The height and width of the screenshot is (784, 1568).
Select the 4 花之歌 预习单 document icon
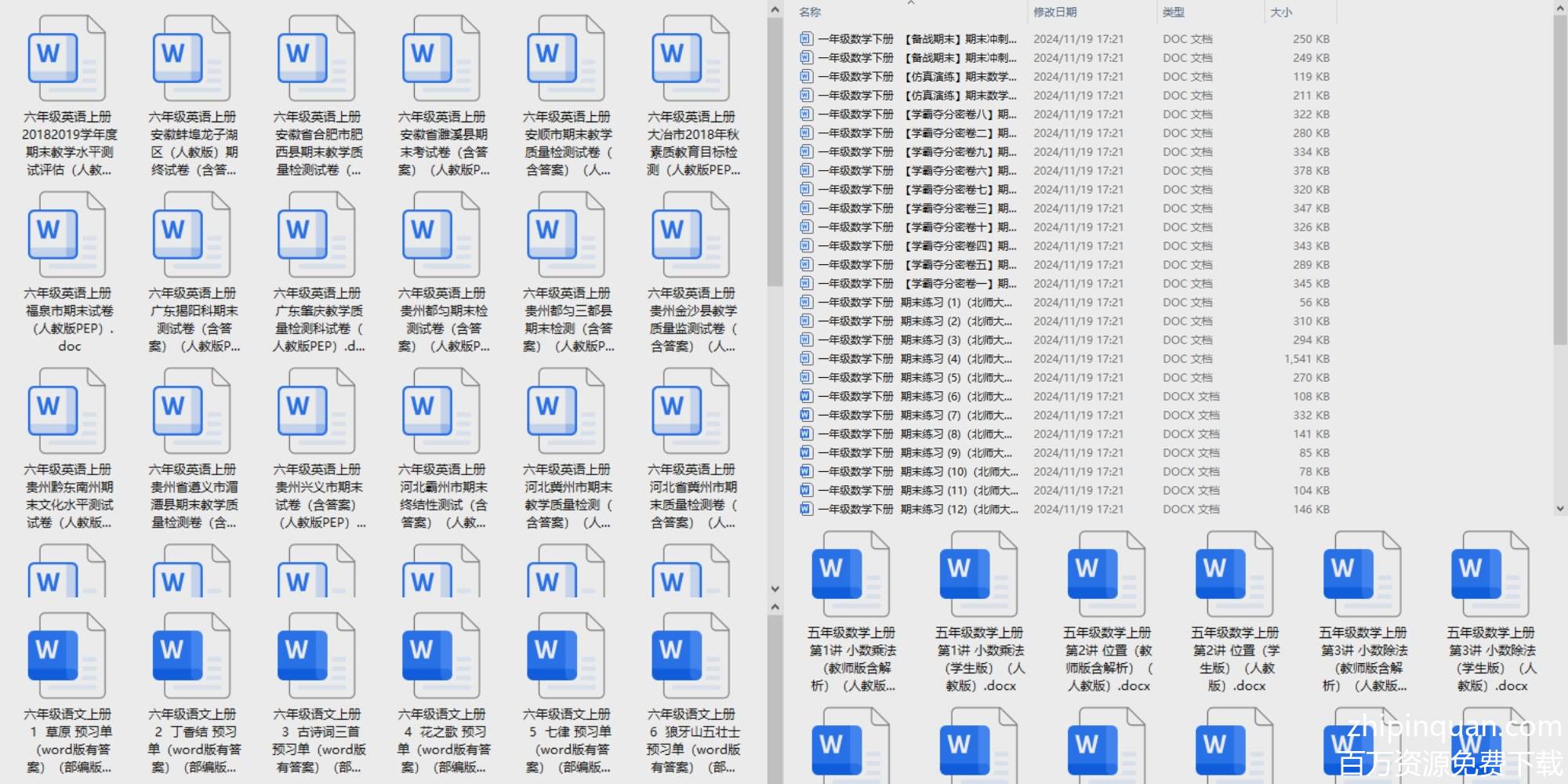tap(441, 655)
